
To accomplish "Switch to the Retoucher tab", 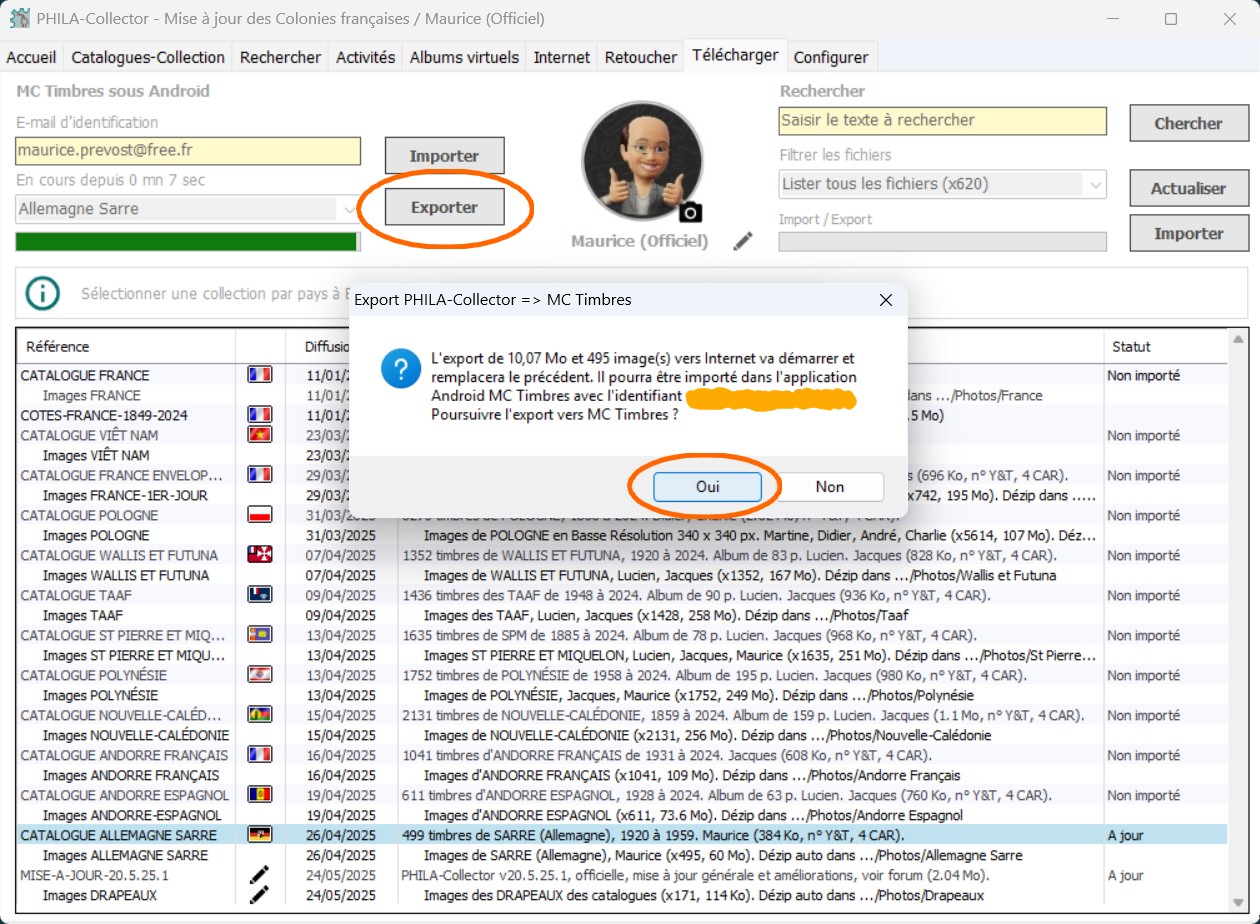I will point(641,57).
